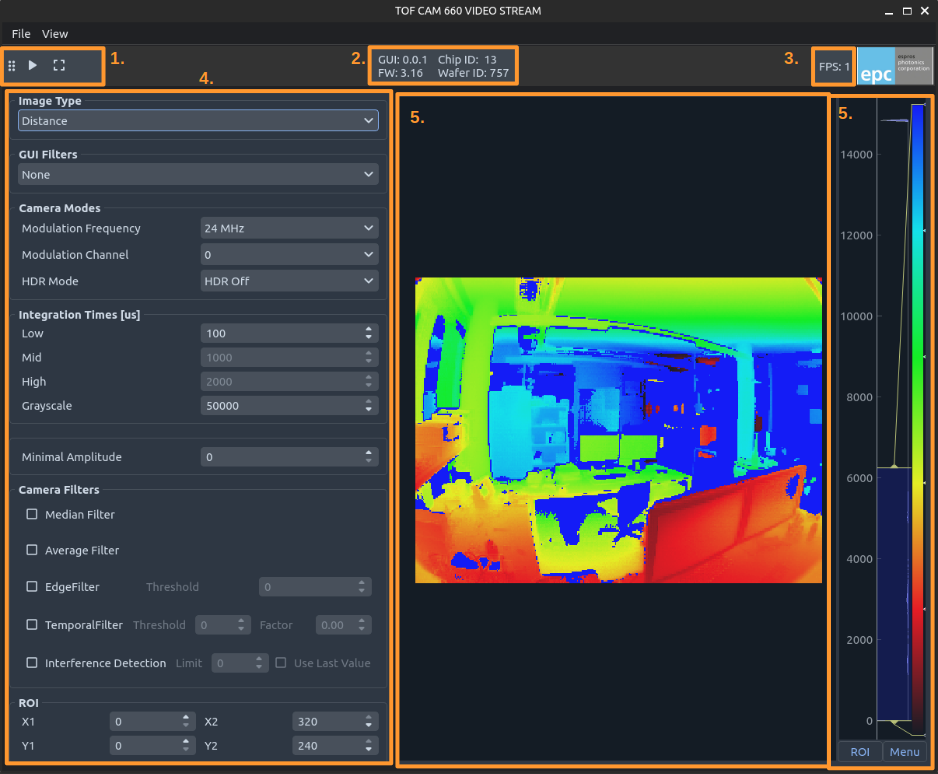Start the video stream with Play button

click(33, 65)
